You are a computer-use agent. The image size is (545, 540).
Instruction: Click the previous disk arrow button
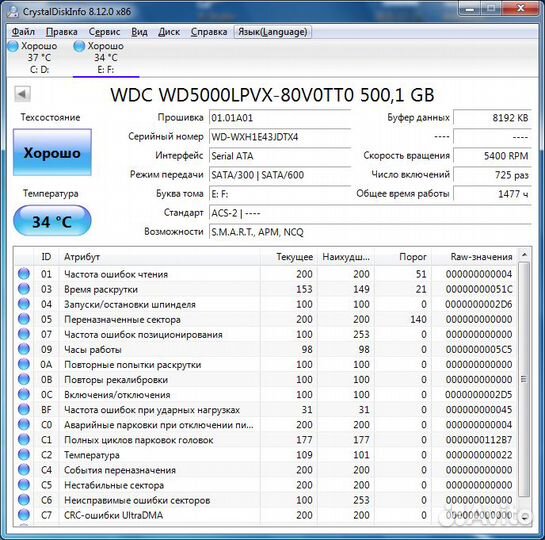click(x=23, y=94)
